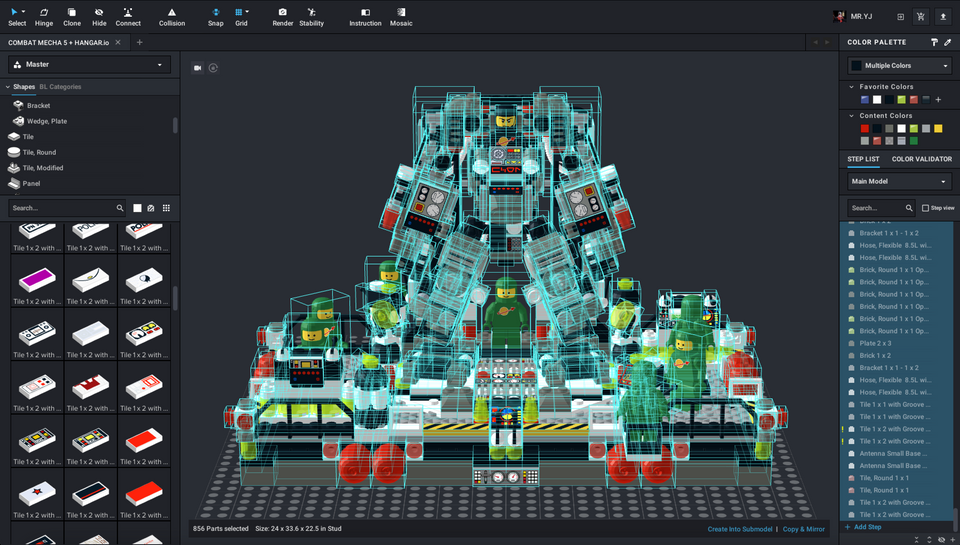Open the Grid dropdown arrow

tap(247, 12)
